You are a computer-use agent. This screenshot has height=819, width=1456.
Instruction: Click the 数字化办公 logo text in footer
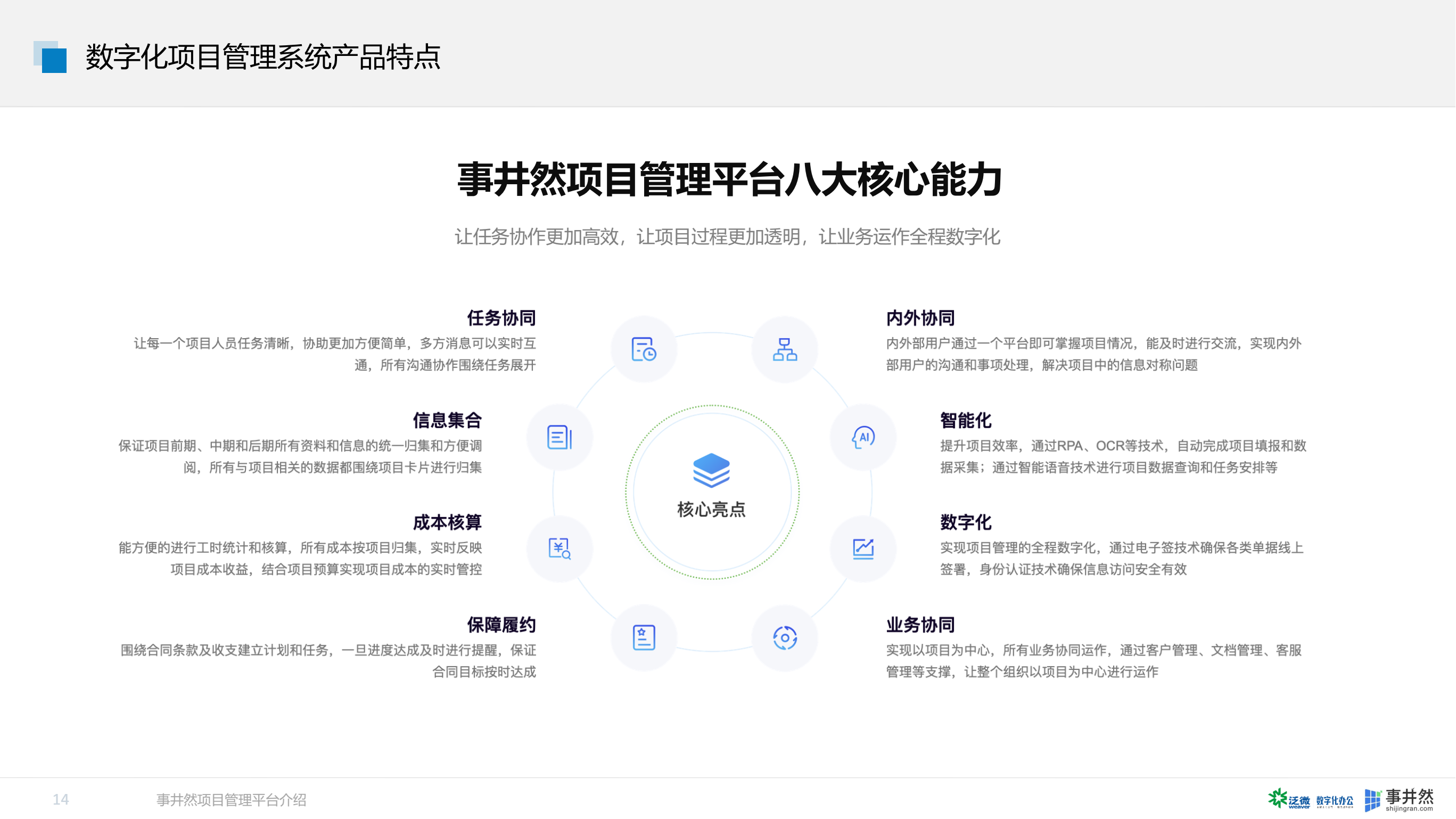[1334, 800]
